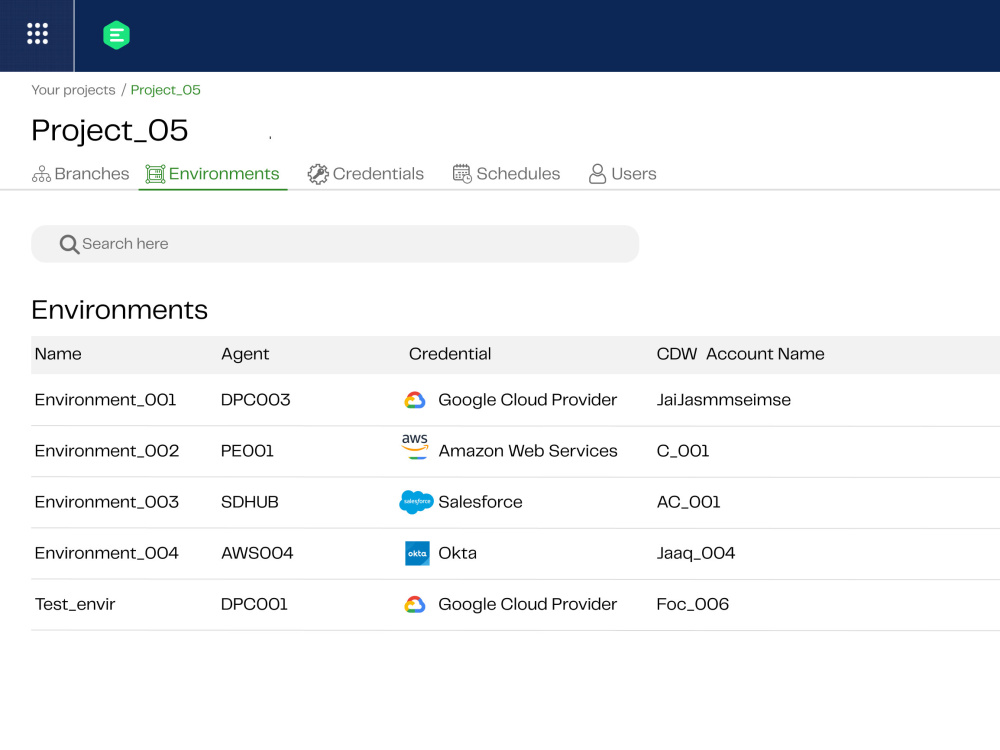The image size is (1000, 750).
Task: Select the Environments tab
Action: 213,174
